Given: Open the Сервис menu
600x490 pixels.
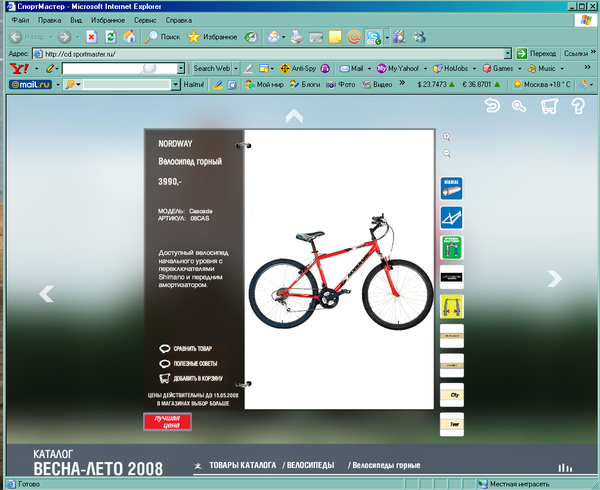Looking at the screenshot, I should (145, 20).
